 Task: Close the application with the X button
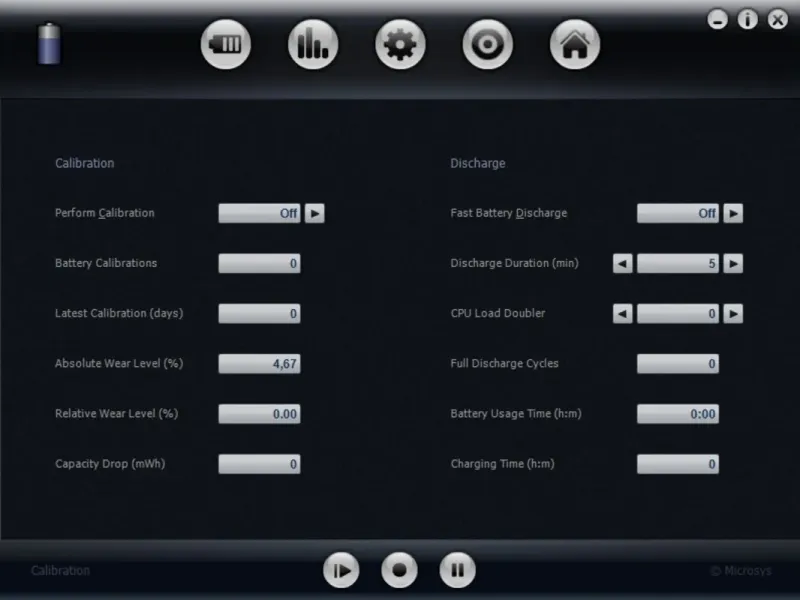(778, 20)
